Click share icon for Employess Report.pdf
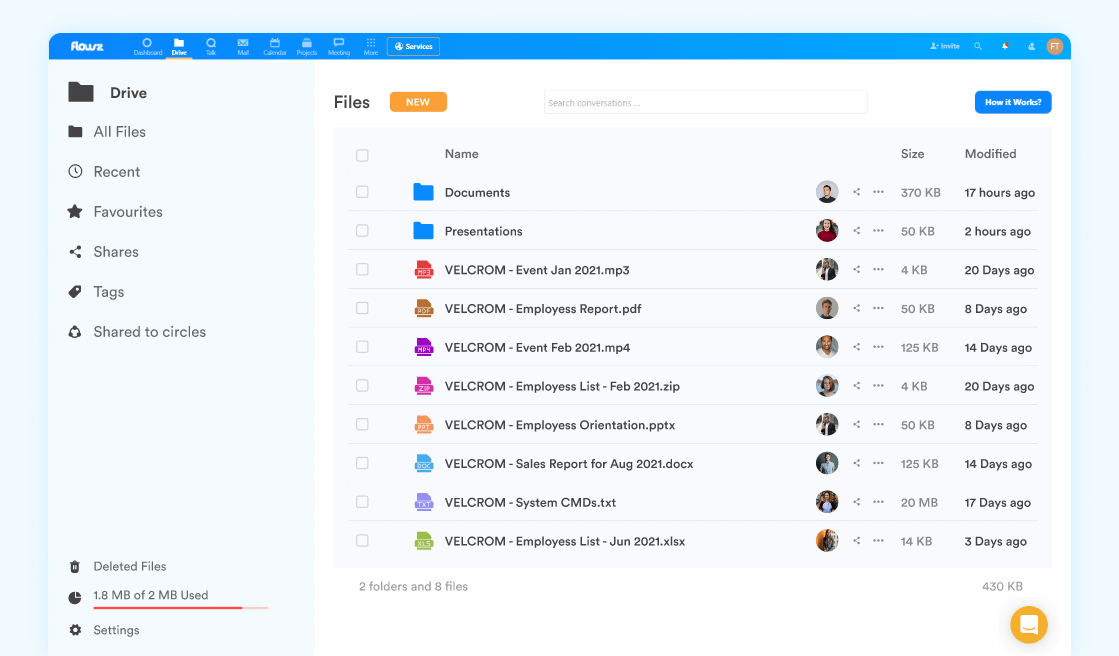1119x656 pixels. [x=856, y=308]
